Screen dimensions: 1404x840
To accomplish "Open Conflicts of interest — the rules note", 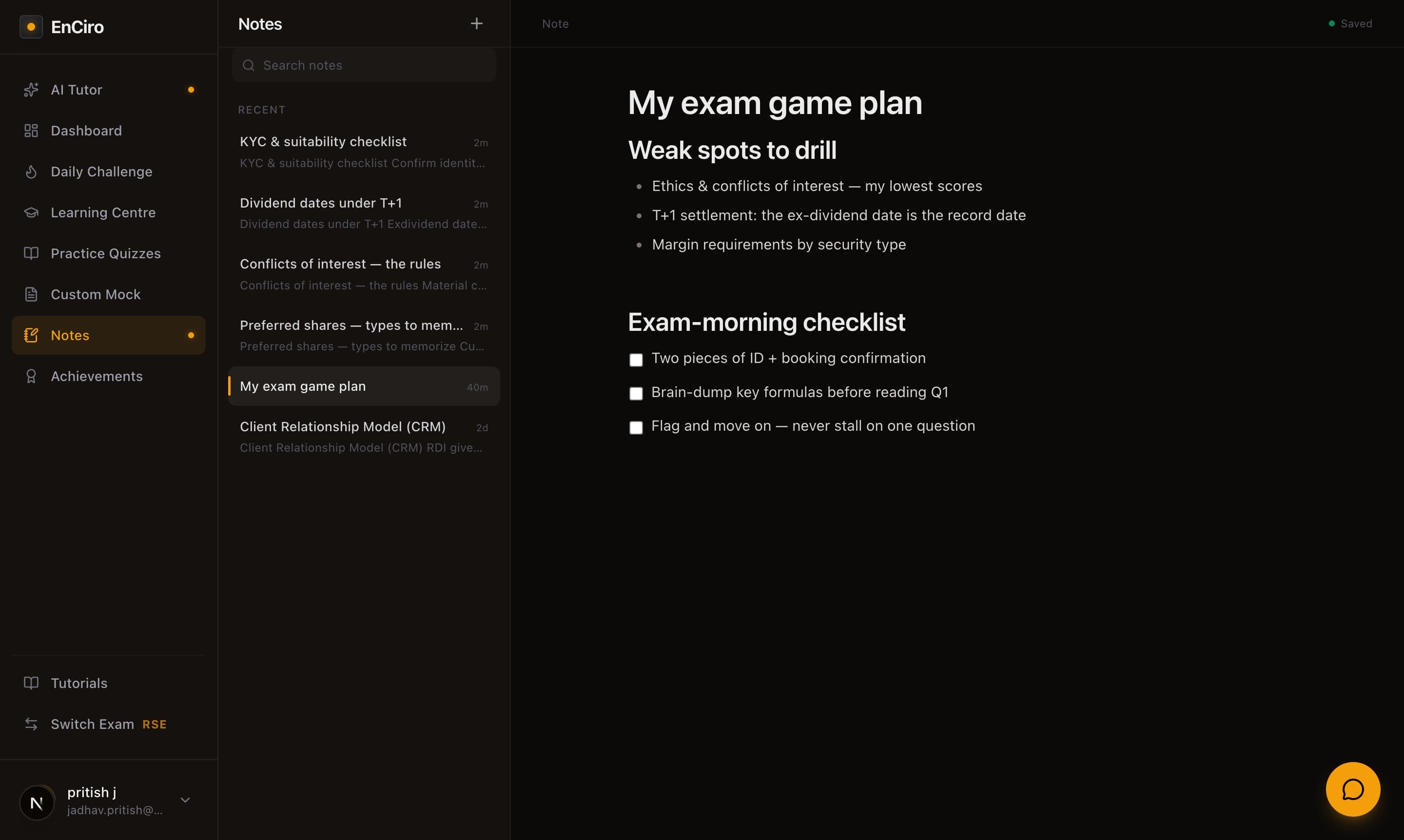I will click(364, 274).
